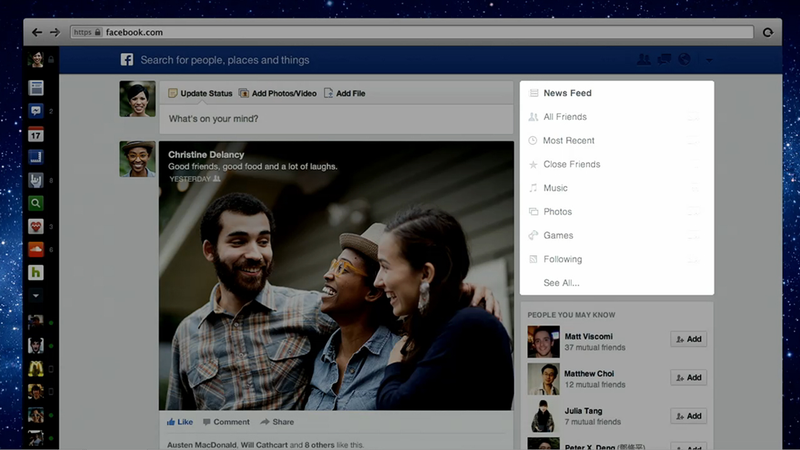Open the Christine Delancy name link

(x=206, y=155)
